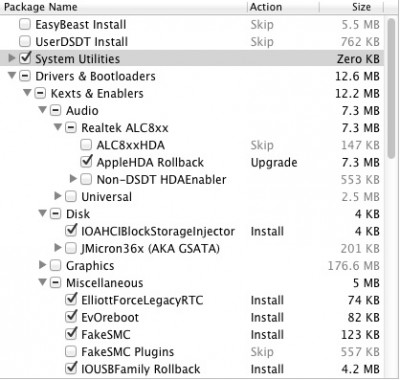Click the 12.6 MB Drivers & Bootloaders size
Image resolution: width=400 pixels, height=380 pixels.
(x=357, y=76)
